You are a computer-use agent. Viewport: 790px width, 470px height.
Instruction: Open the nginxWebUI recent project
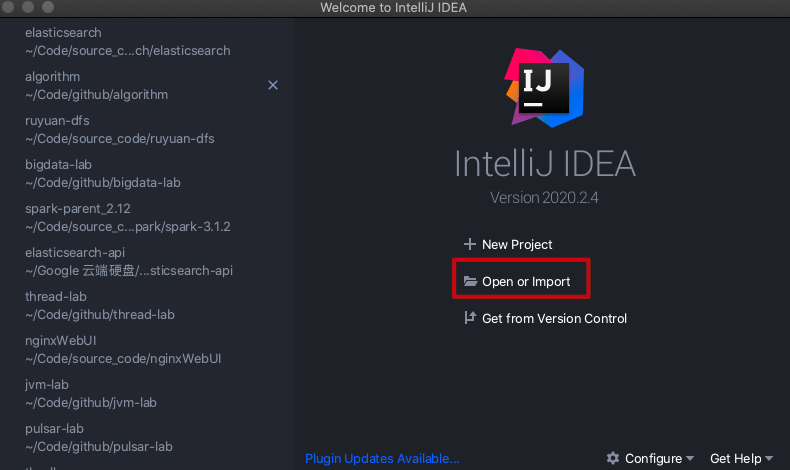pos(122,350)
